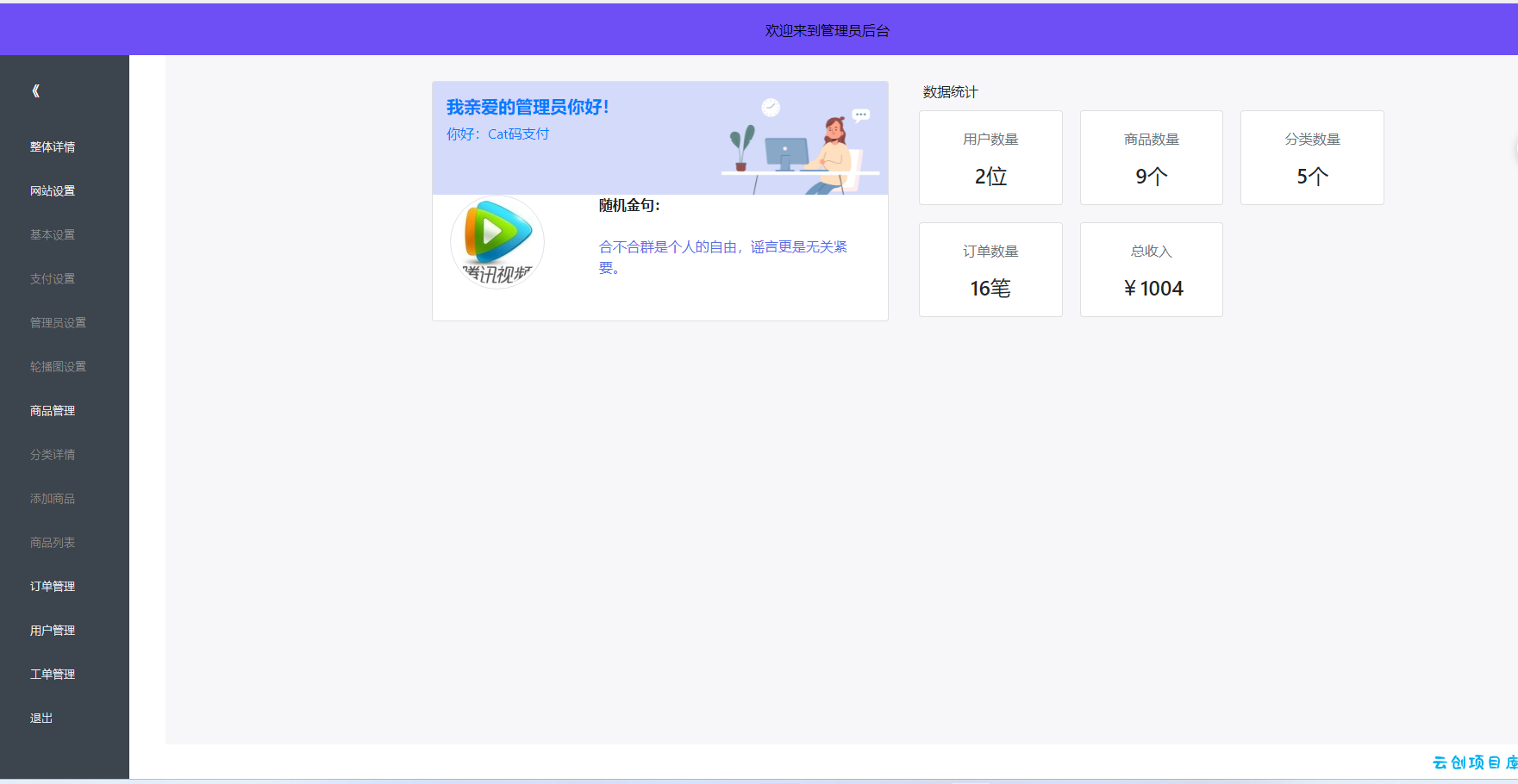
Task: Expand the 商品管理 menu section
Action: [53, 411]
